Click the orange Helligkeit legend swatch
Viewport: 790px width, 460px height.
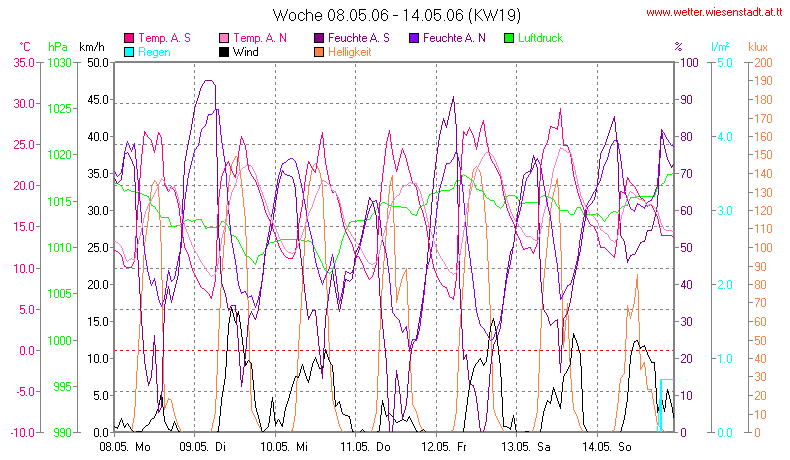pos(319,52)
